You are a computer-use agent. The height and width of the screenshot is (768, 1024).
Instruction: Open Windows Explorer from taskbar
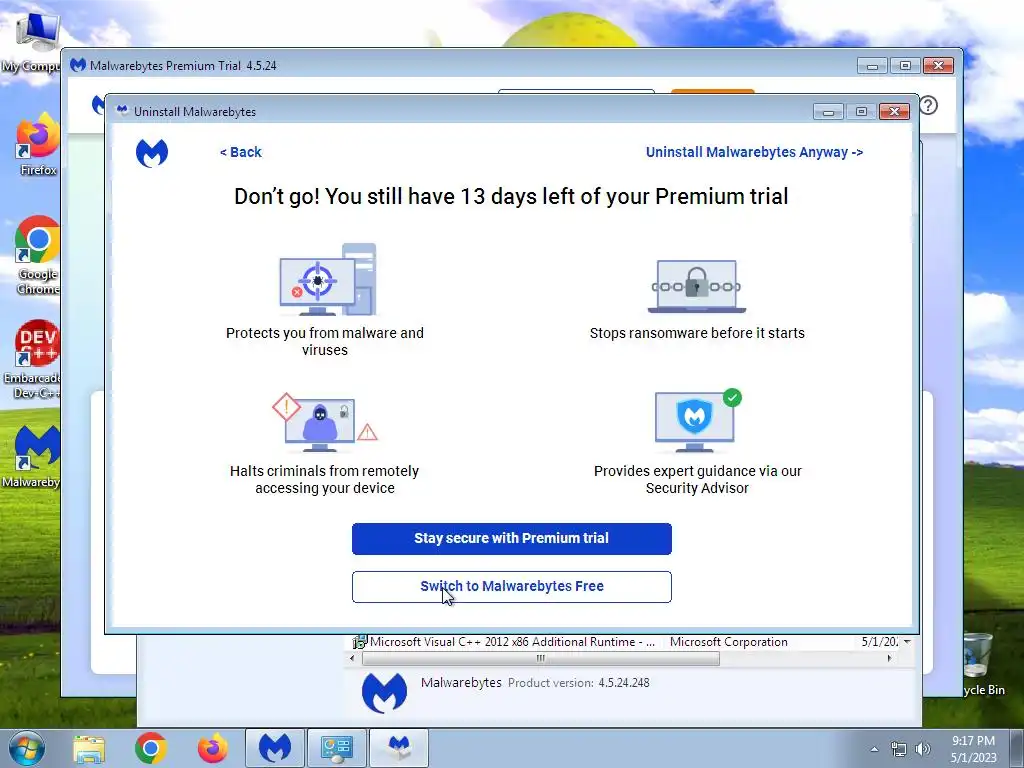coord(89,748)
